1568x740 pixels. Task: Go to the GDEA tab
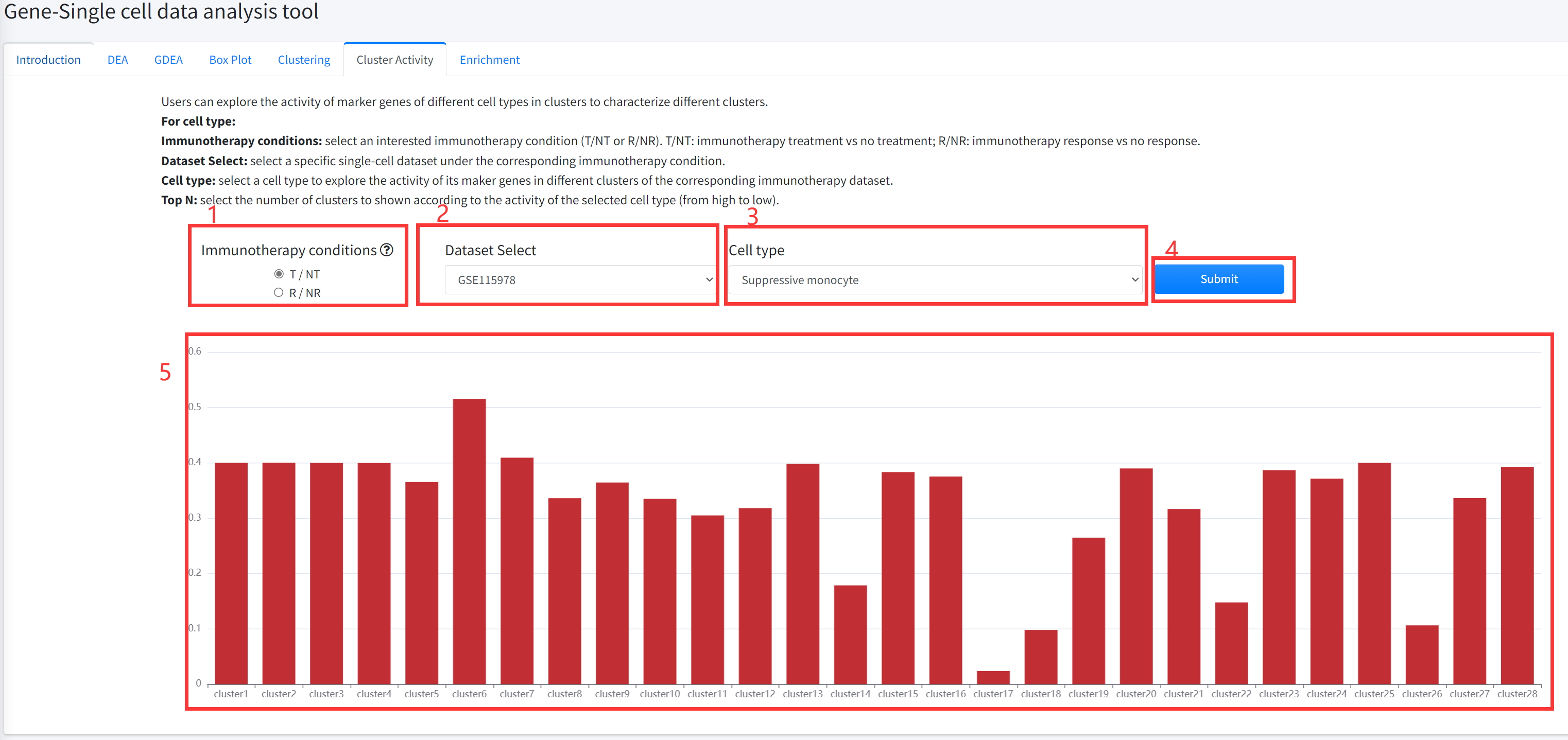point(168,60)
